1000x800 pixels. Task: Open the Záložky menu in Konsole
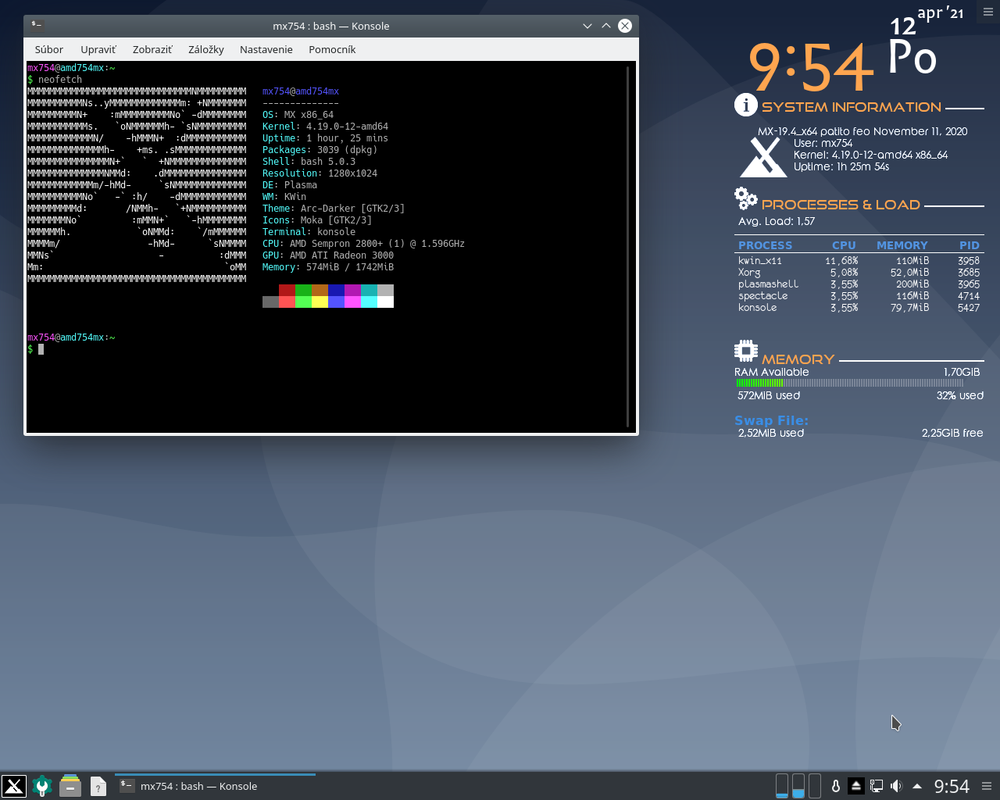pyautogui.click(x=206, y=49)
